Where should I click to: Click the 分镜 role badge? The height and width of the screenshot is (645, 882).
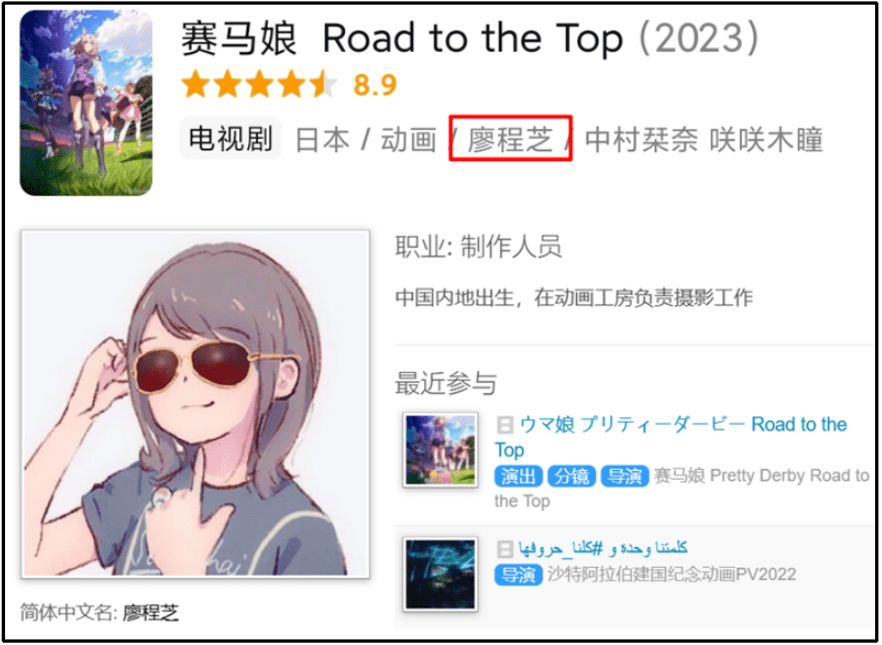(572, 476)
